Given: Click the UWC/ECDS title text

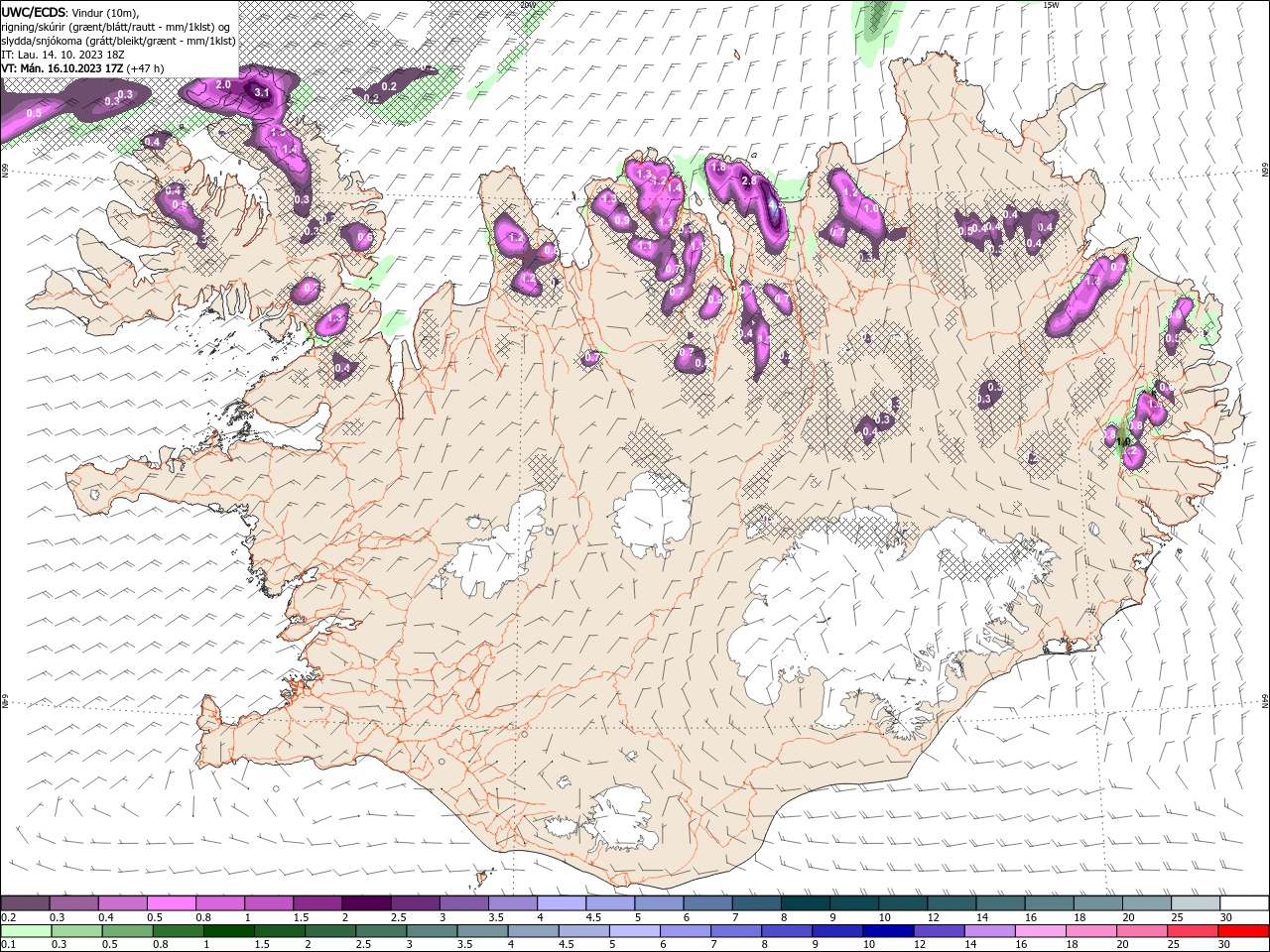Looking at the screenshot, I should click(x=34, y=12).
